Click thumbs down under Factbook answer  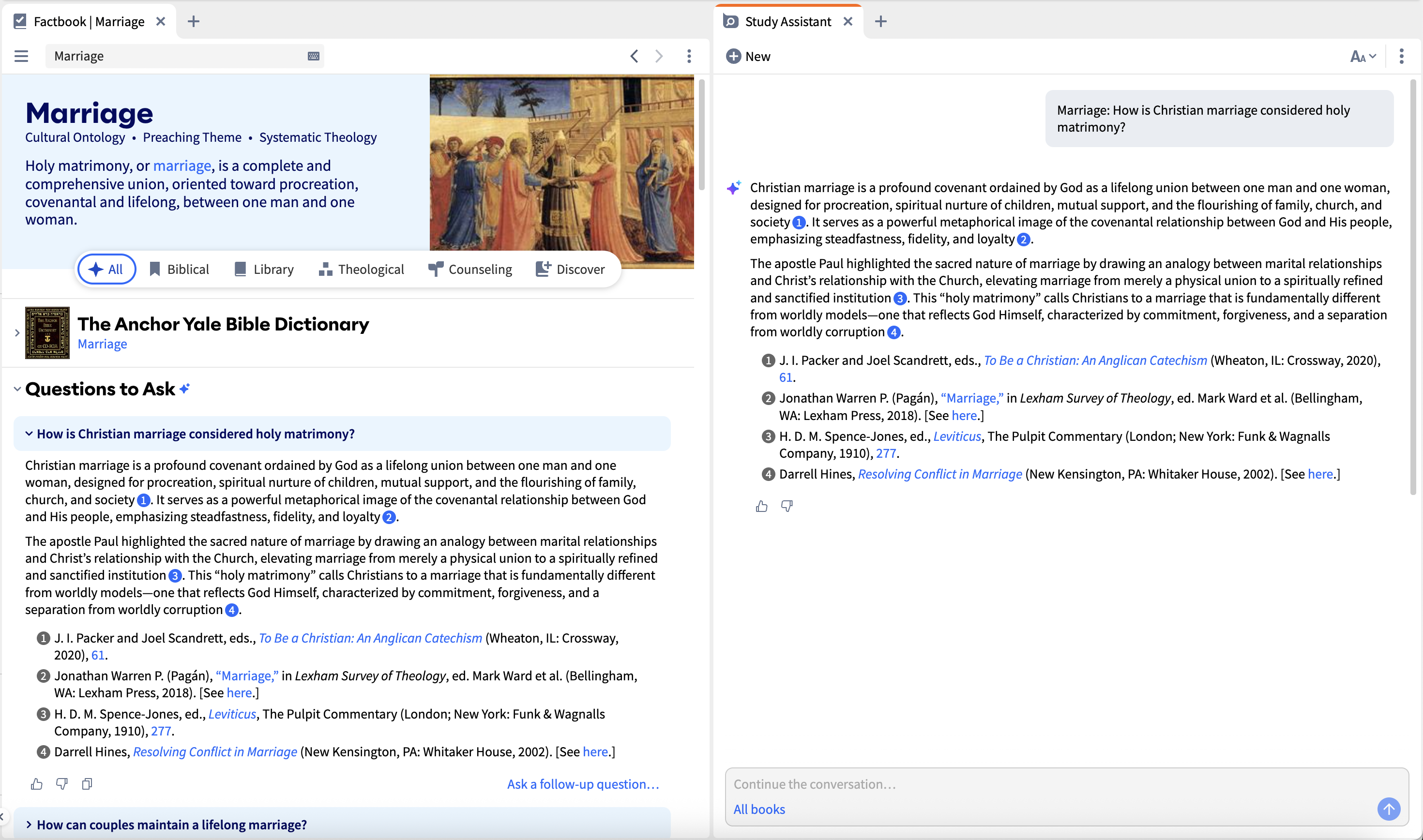point(61,783)
